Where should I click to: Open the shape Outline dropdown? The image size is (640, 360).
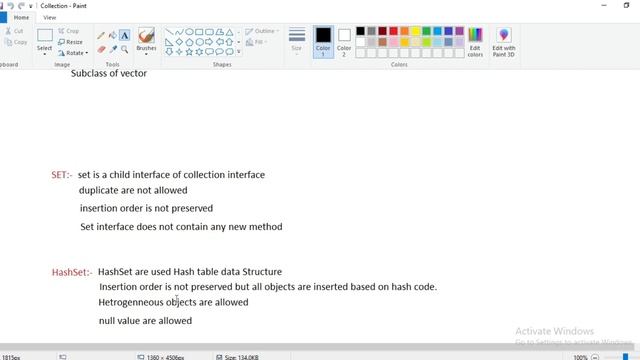pos(262,31)
